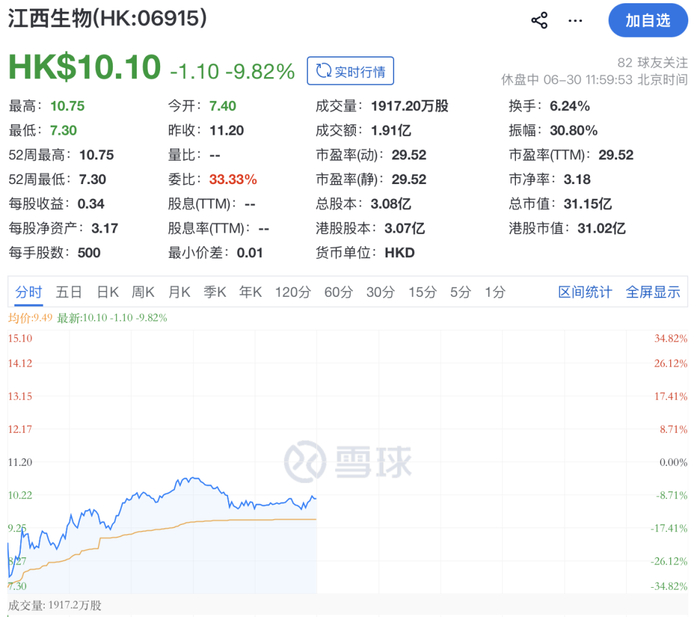Viewport: 700px width, 617px height.
Task: Click the 总市值 value 31.15亿
Action: click(588, 204)
